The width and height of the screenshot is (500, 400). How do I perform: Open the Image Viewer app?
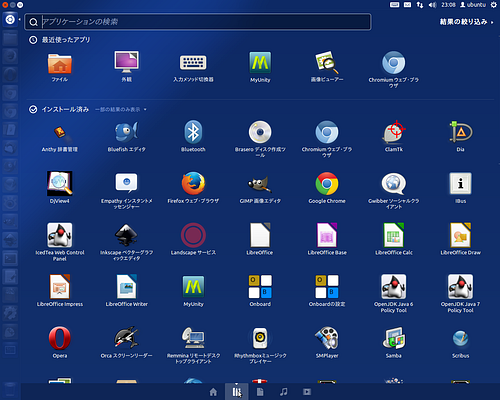point(327,62)
